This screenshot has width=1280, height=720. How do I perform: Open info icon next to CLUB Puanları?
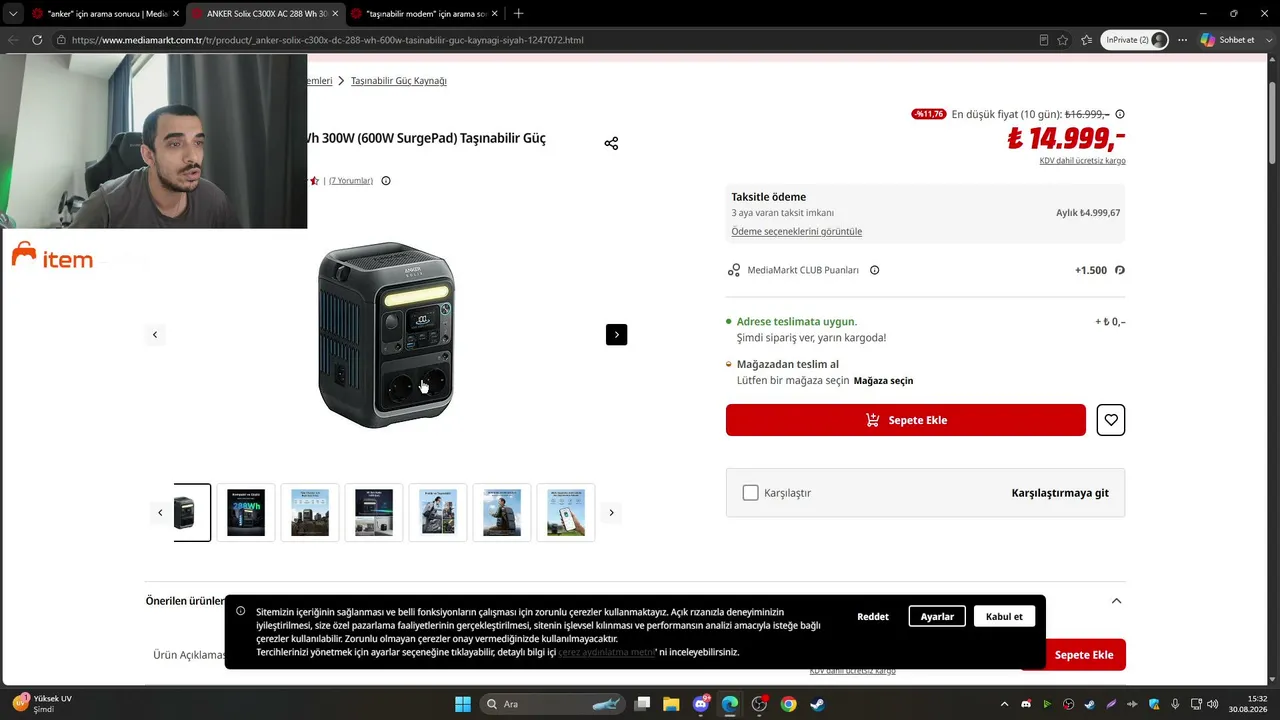[875, 270]
